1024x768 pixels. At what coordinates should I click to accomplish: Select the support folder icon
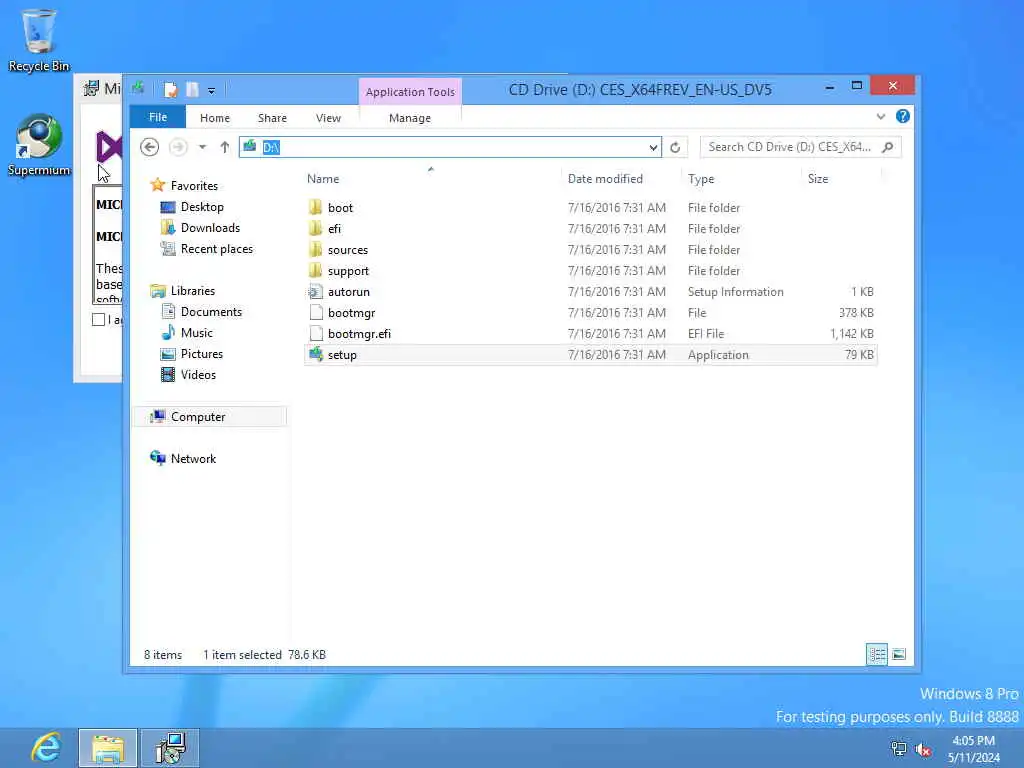pyautogui.click(x=315, y=270)
